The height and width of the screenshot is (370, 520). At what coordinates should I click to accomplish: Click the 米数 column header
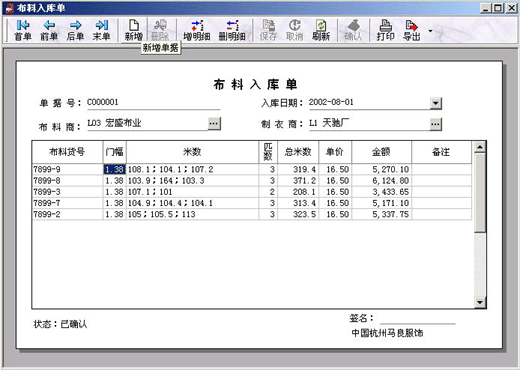tap(192, 152)
